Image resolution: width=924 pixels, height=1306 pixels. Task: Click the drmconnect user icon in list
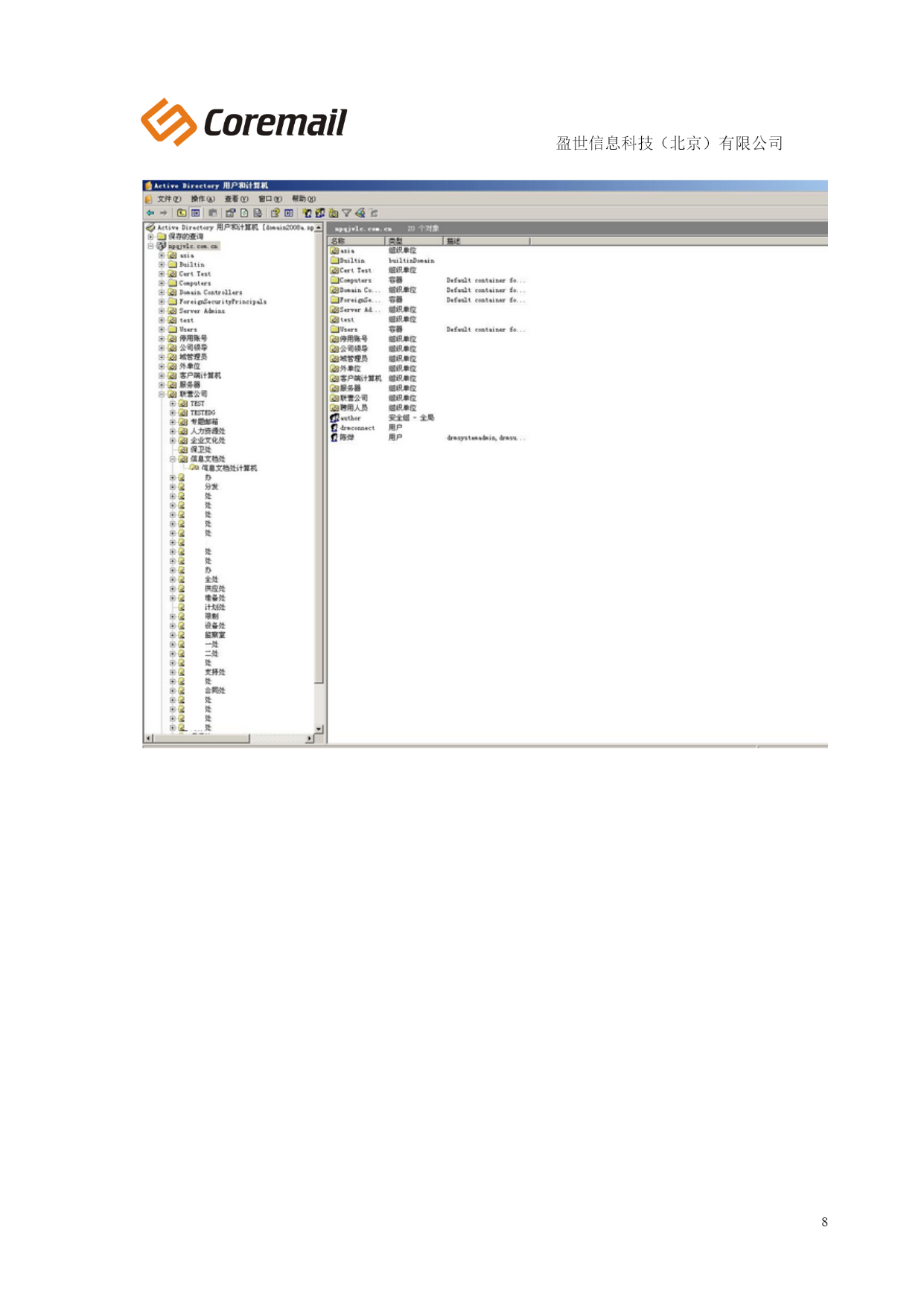pyautogui.click(x=334, y=428)
